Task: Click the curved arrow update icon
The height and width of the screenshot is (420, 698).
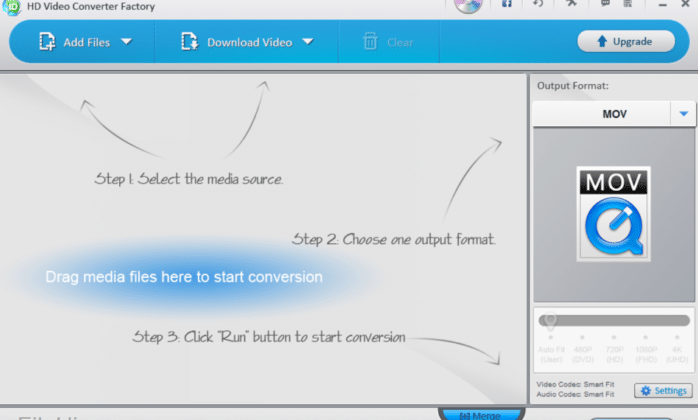Action: pyautogui.click(x=538, y=4)
